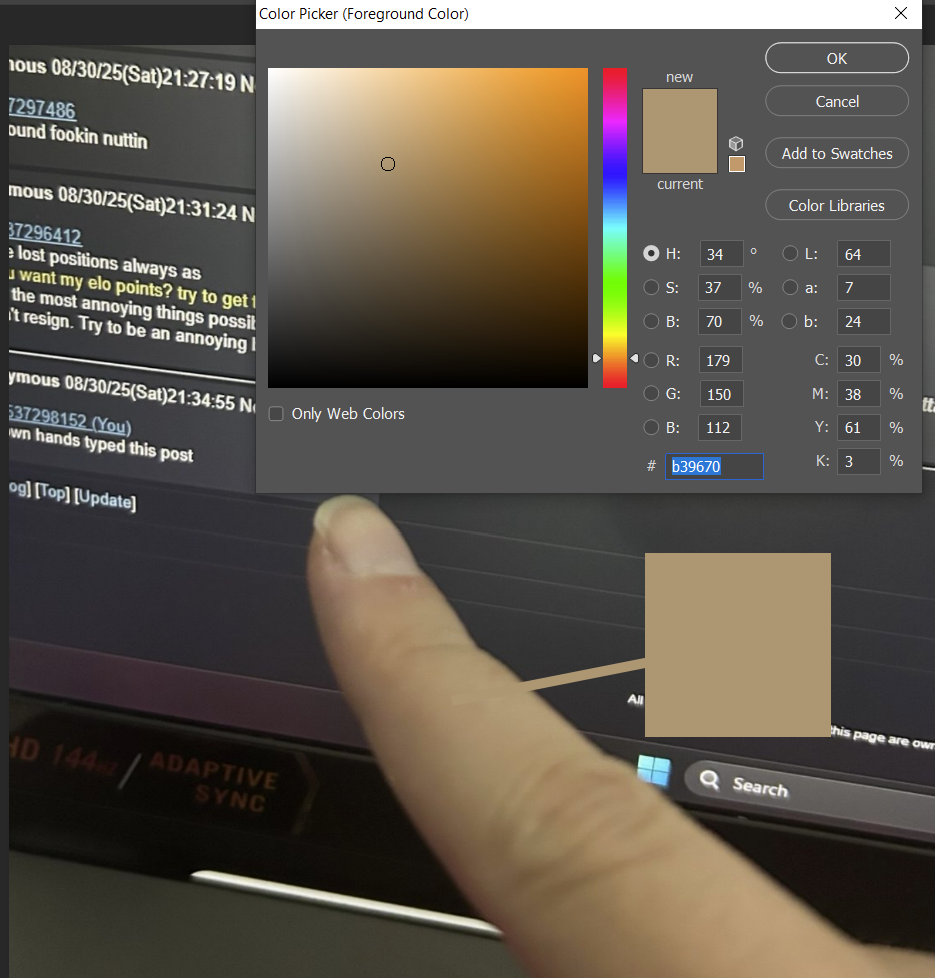This screenshot has height=978, width=935.
Task: Select the R red radio button
Action: click(651, 360)
